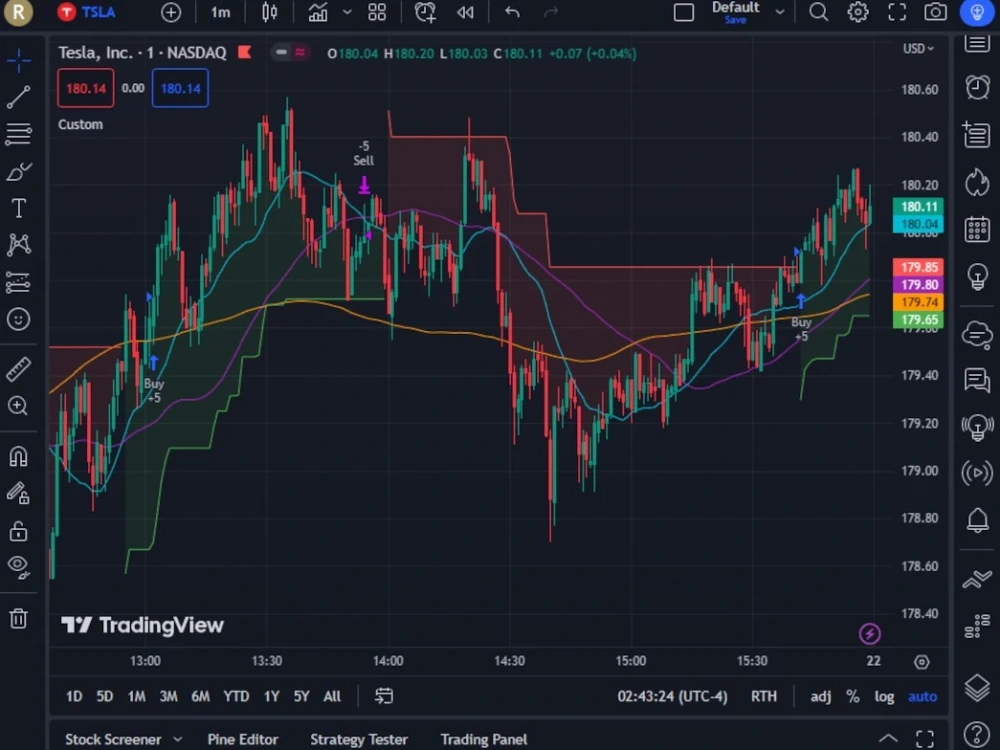
Task: Open the ideas lightbulb panel
Action: pyautogui.click(x=977, y=277)
